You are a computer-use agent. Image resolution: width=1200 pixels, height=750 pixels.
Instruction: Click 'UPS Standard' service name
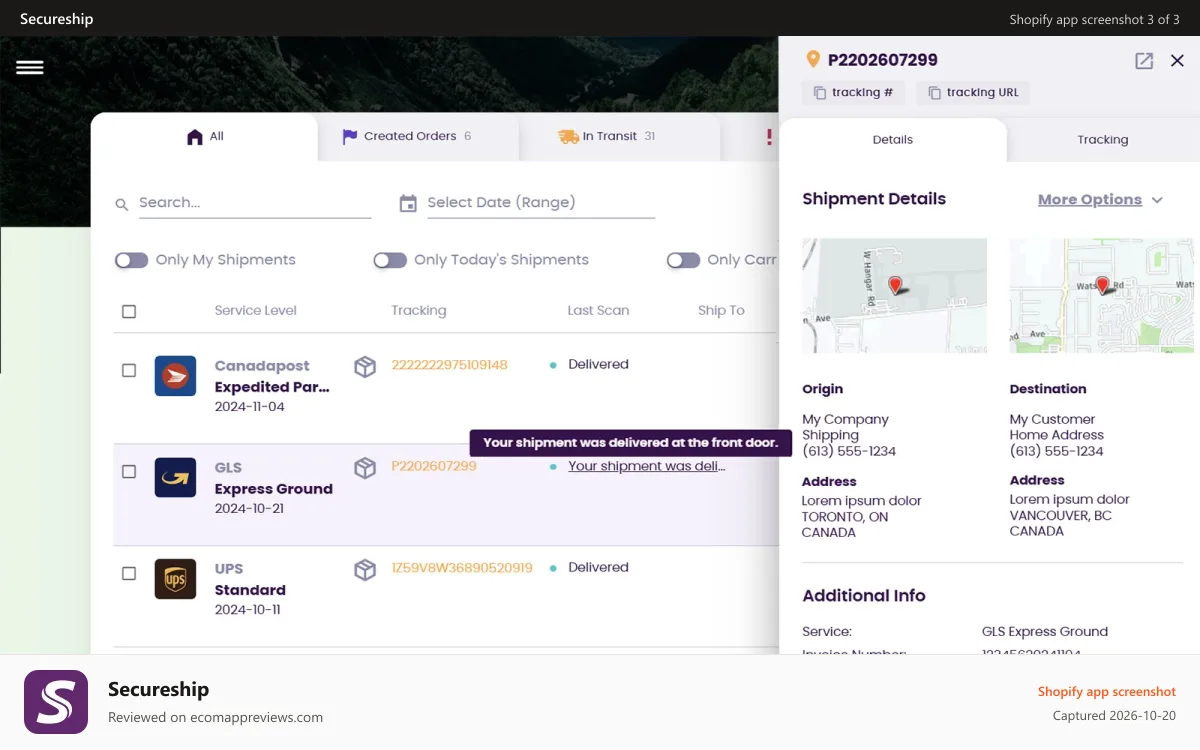point(250,580)
